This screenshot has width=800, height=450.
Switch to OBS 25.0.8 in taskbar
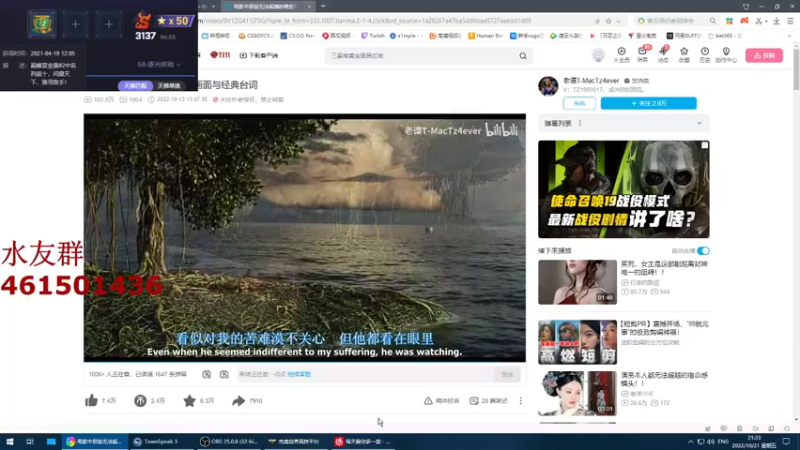[x=229, y=441]
